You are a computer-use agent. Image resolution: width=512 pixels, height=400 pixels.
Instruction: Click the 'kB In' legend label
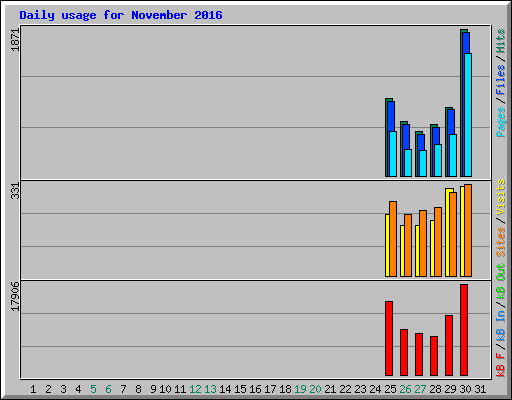pos(501,325)
